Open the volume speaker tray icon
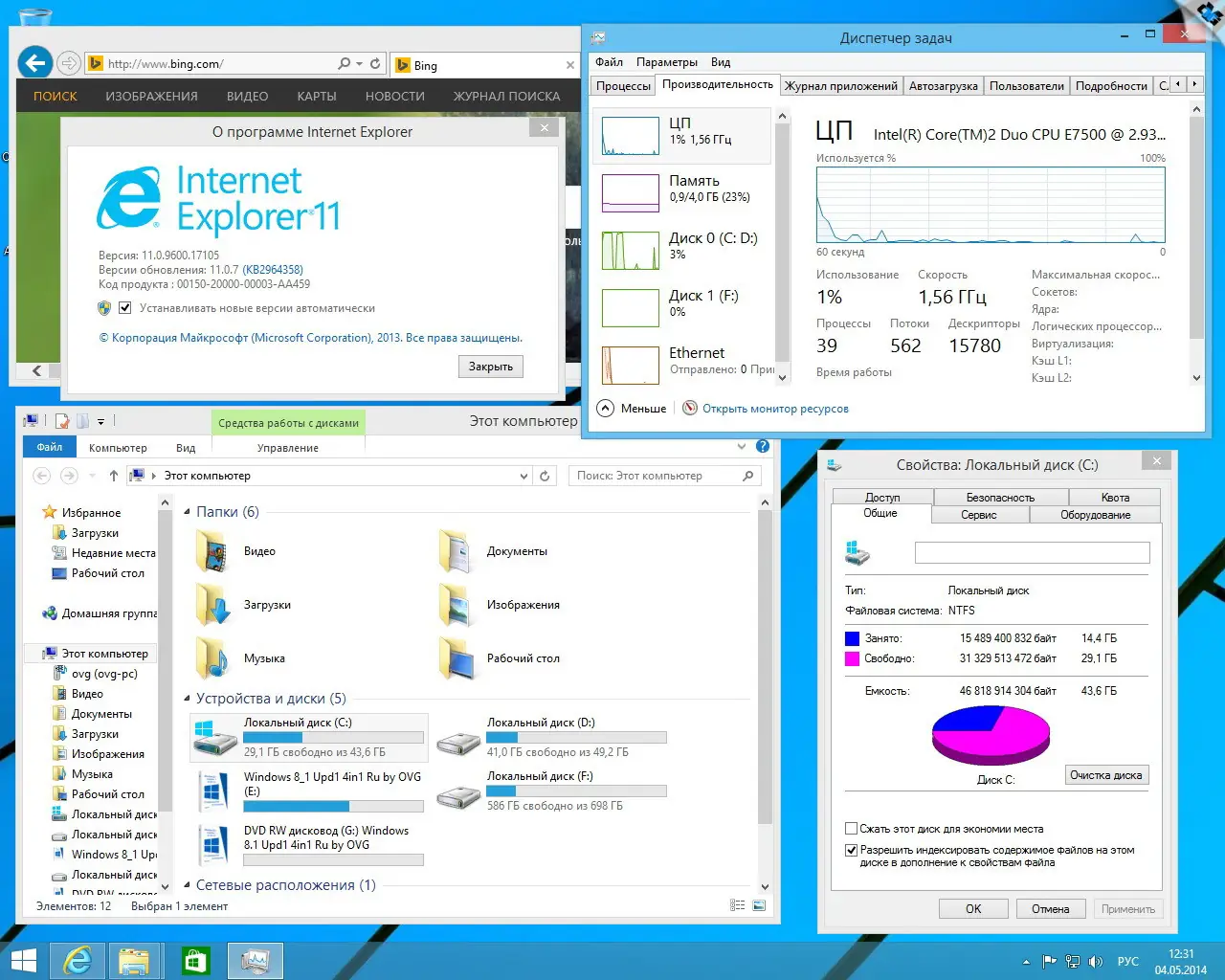1225x980 pixels. [x=1096, y=962]
